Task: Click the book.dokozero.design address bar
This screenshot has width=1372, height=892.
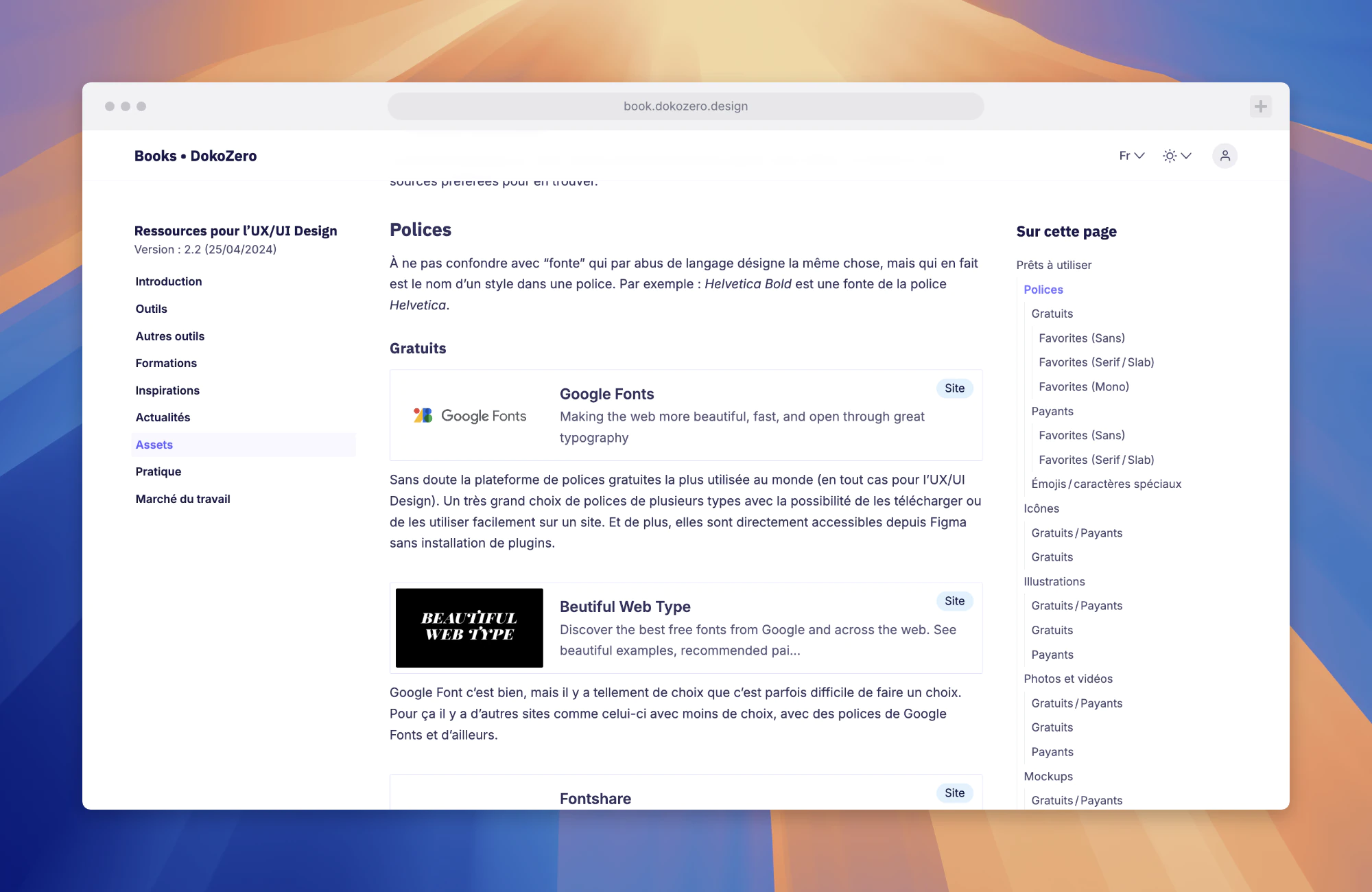Action: click(x=686, y=106)
